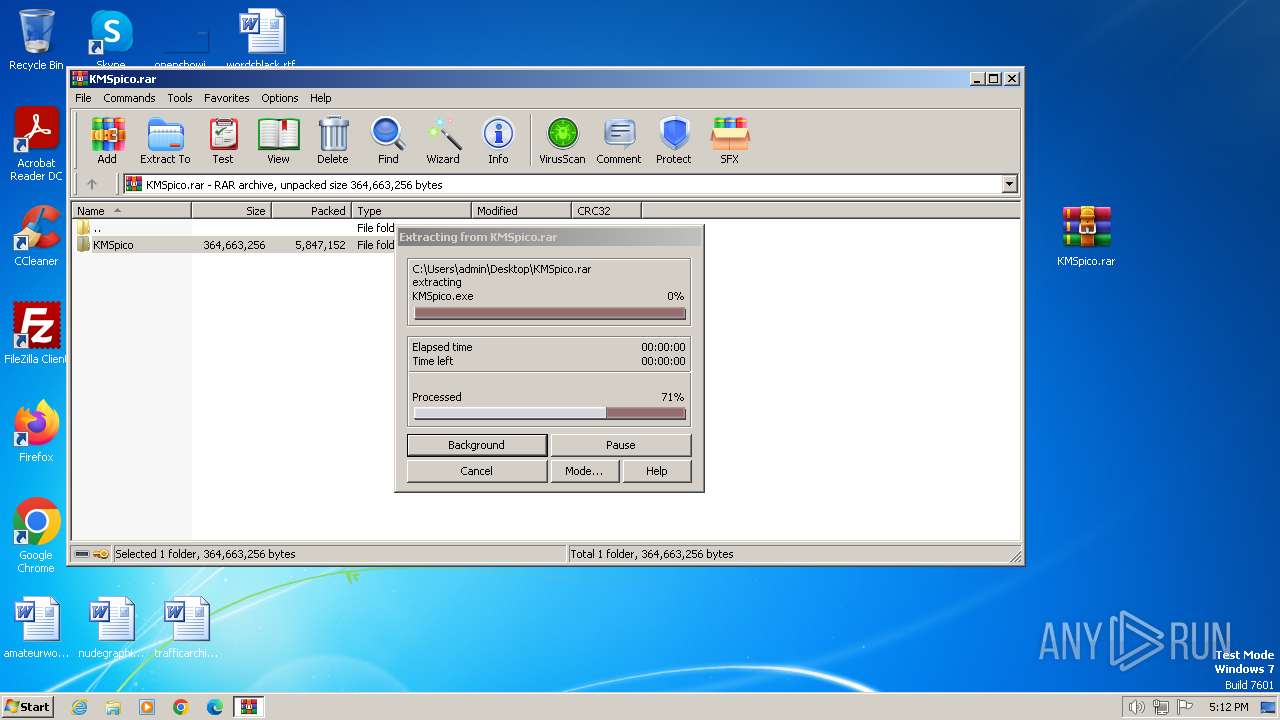The image size is (1280, 720).
Task: Open Skype desktop shortcut
Action: 111,40
